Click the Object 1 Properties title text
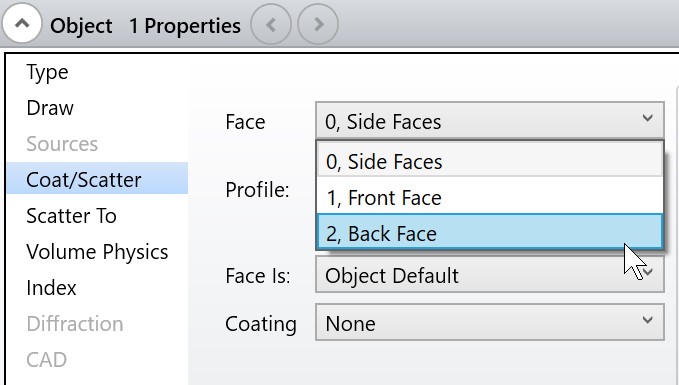 coord(146,26)
